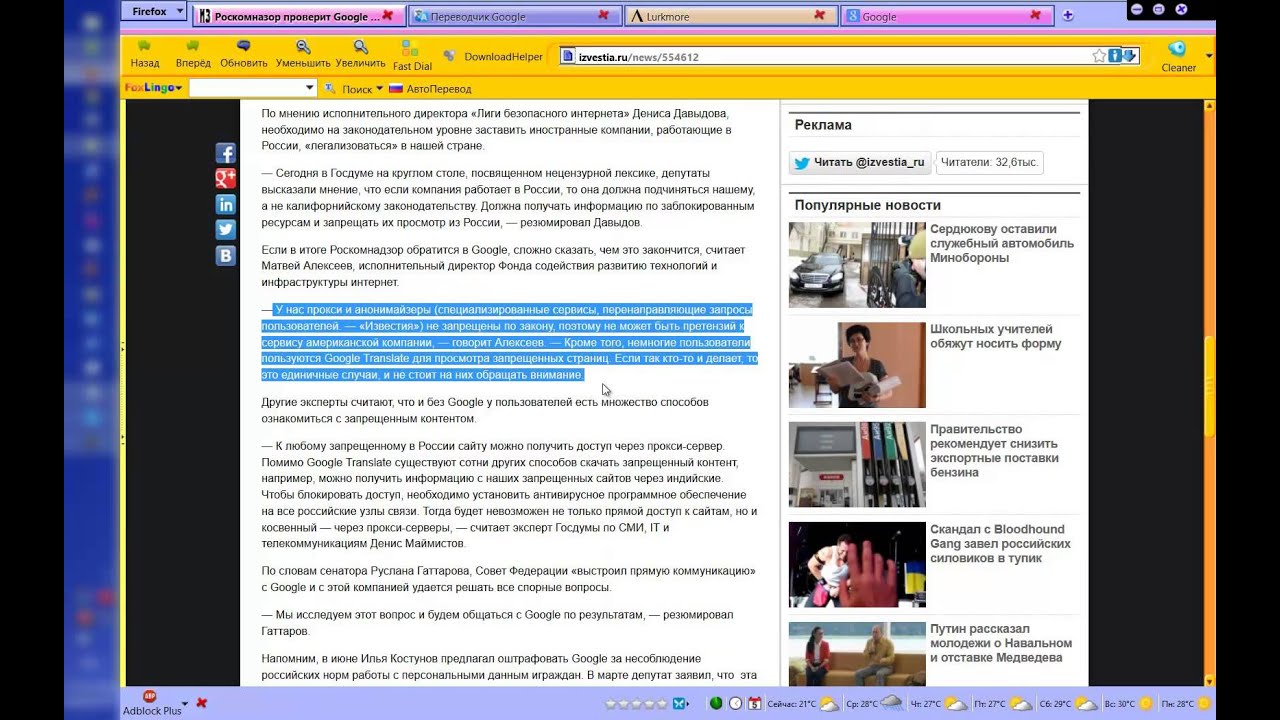The image size is (1280, 720).
Task: Click the fuel pump nozzles thumbnail
Action: [857, 464]
